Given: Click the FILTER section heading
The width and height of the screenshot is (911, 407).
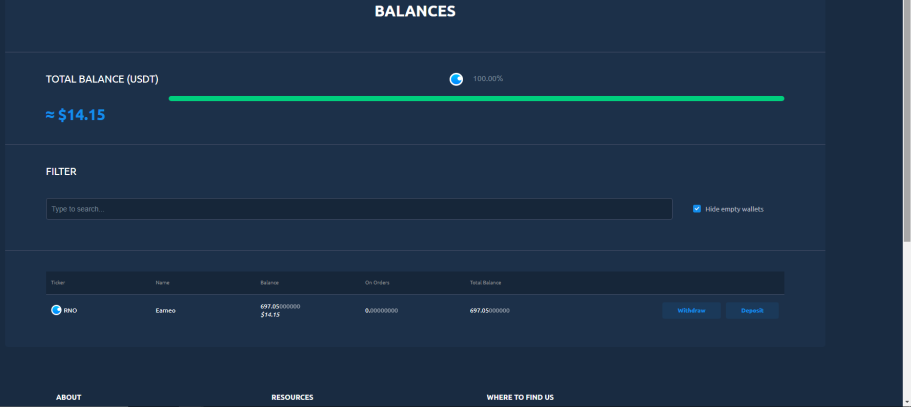Looking at the screenshot, I should 61,172.
